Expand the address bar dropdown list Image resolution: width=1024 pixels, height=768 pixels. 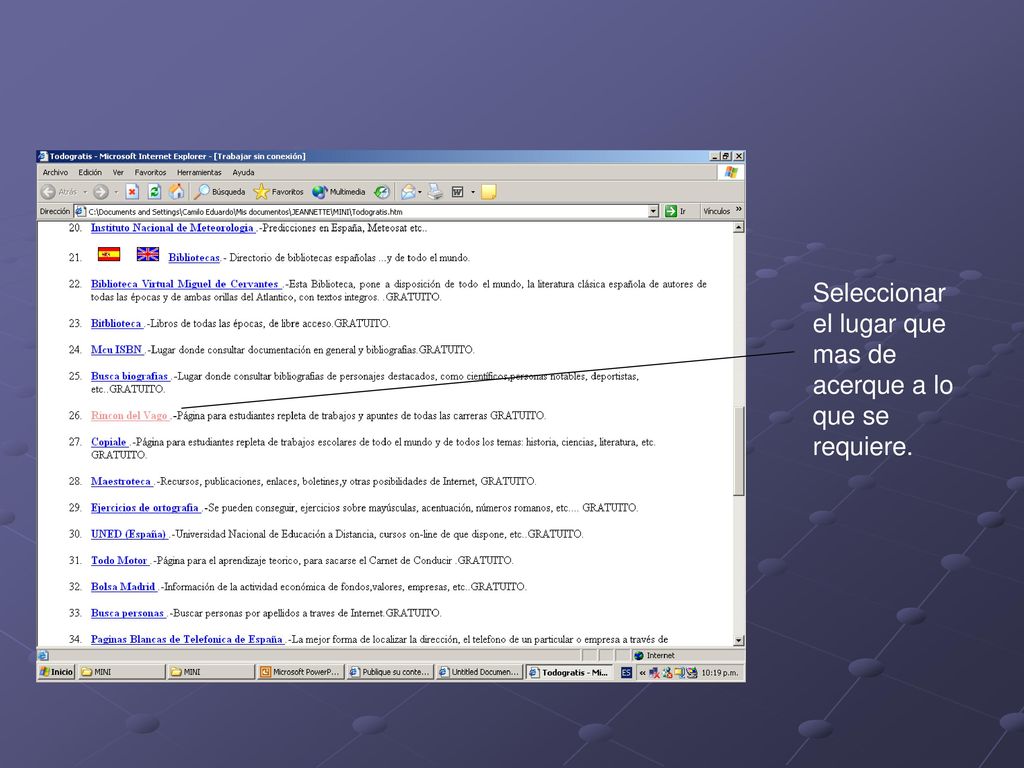653,212
